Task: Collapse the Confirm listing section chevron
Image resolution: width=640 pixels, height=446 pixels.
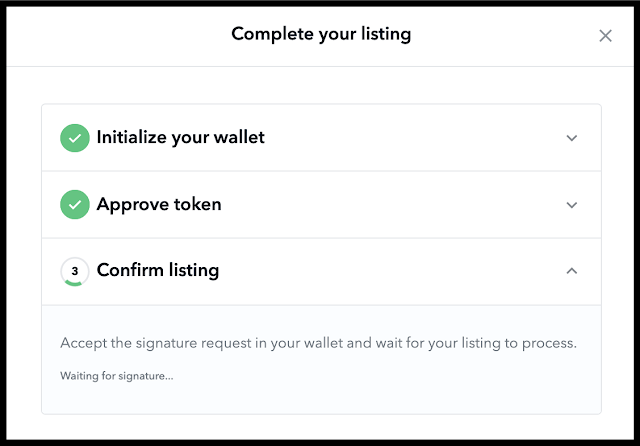Action: click(572, 271)
